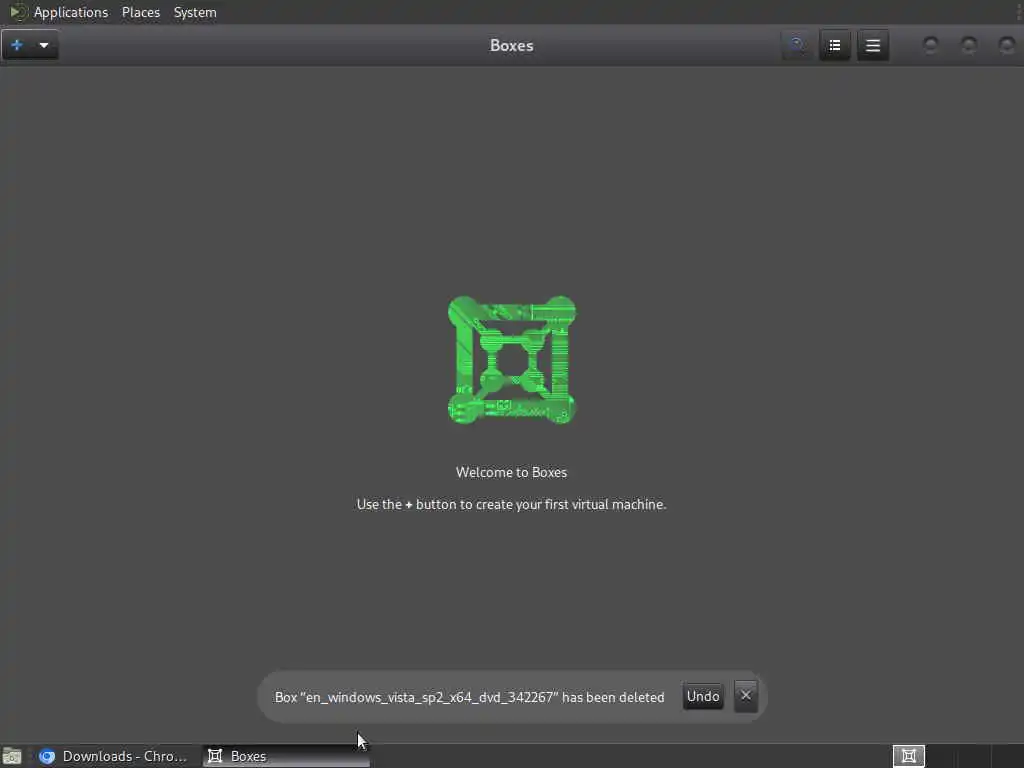Open the Applications menu
The height and width of the screenshot is (768, 1024).
71,12
